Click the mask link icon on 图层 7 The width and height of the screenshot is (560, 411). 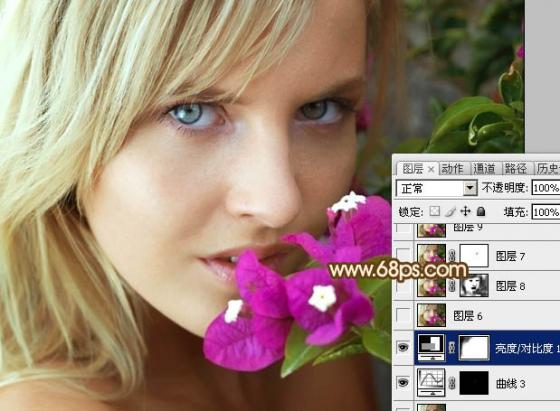(x=452, y=256)
